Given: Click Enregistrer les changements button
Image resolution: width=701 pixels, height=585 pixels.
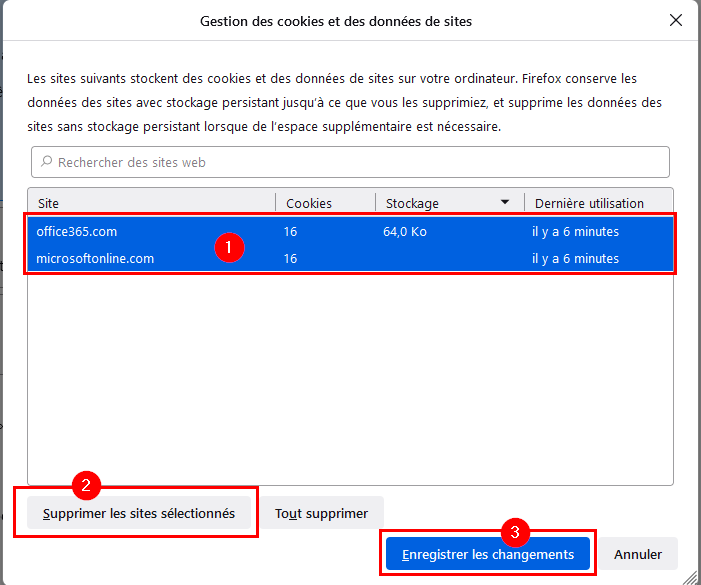Looking at the screenshot, I should pos(488,554).
